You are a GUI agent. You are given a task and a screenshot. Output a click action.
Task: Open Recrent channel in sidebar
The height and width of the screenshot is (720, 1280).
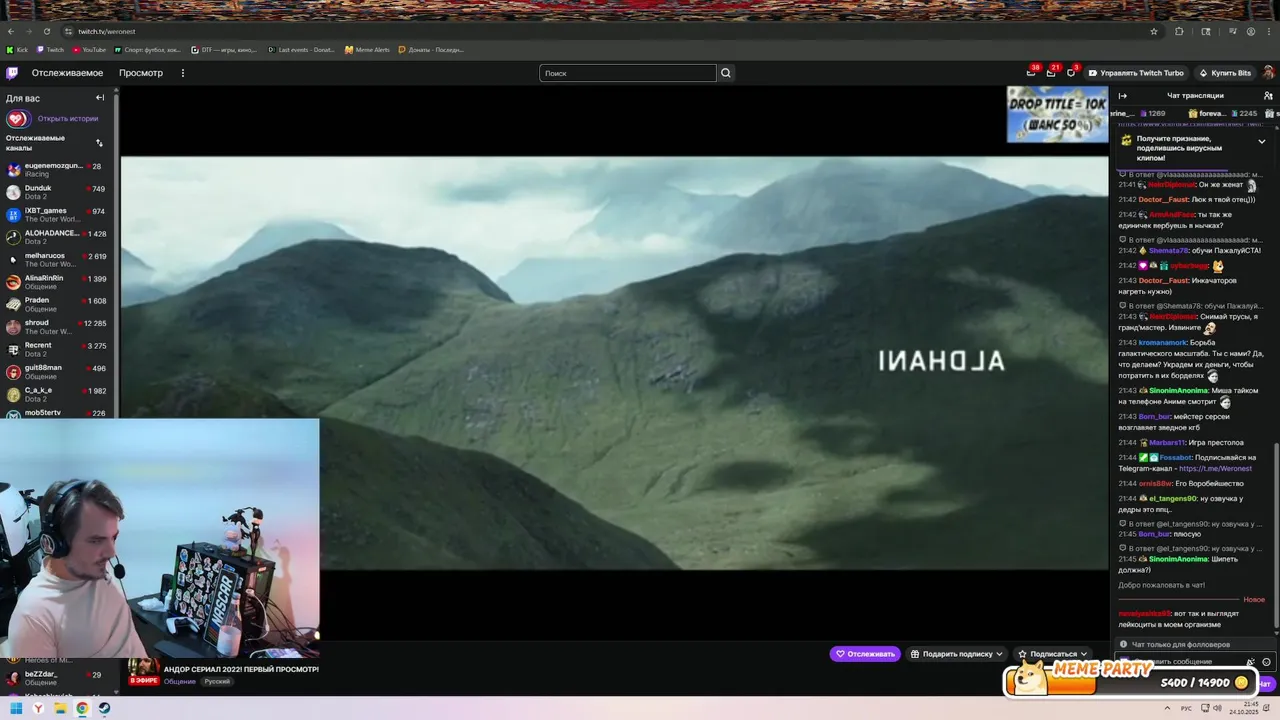coord(58,349)
